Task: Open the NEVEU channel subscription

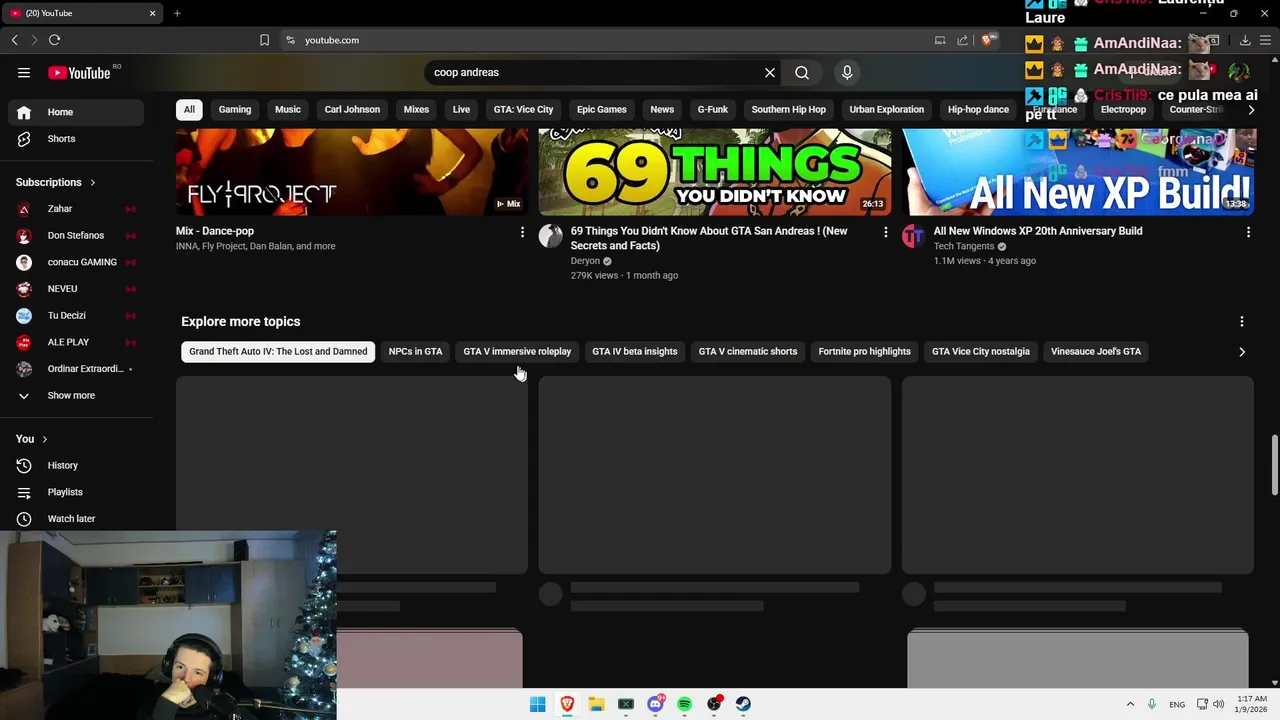Action: pos(76,289)
